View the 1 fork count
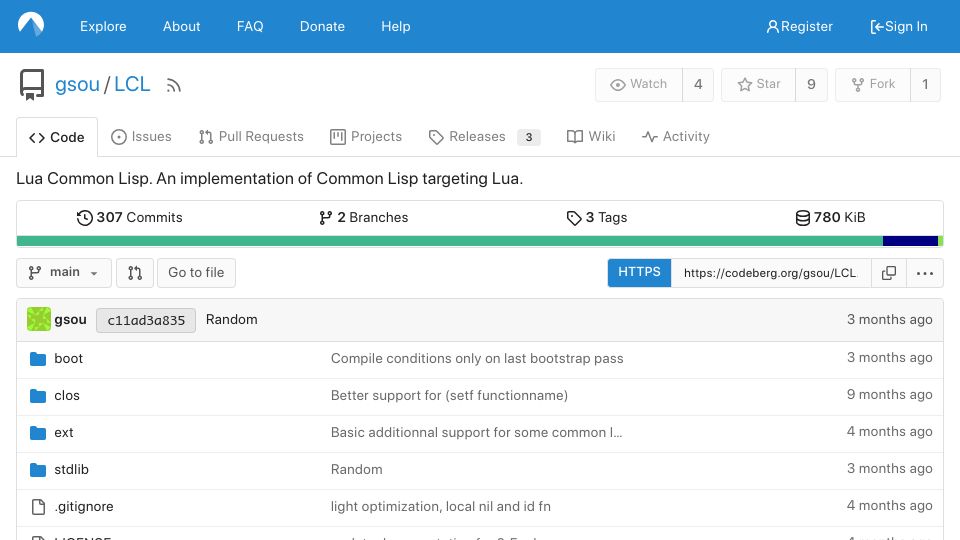960x540 pixels. (925, 84)
